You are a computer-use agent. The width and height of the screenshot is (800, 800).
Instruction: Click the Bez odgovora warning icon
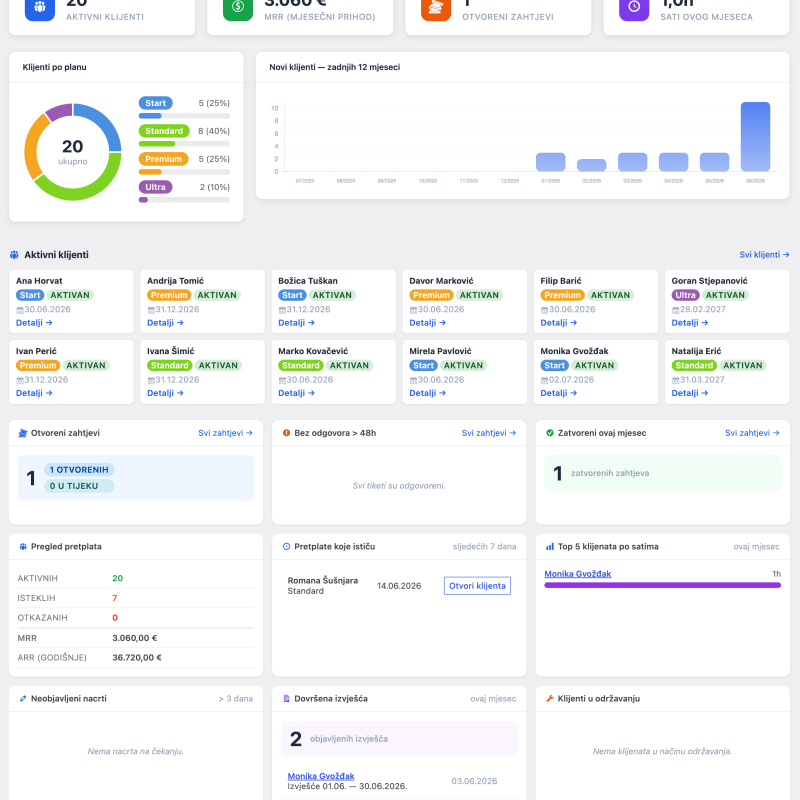pyautogui.click(x=286, y=433)
